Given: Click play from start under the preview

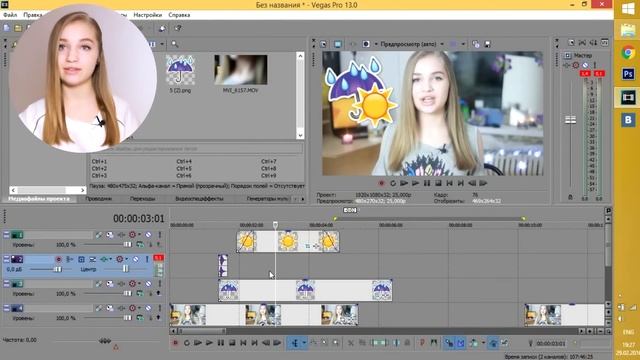Looking at the screenshot, I should 404,183.
